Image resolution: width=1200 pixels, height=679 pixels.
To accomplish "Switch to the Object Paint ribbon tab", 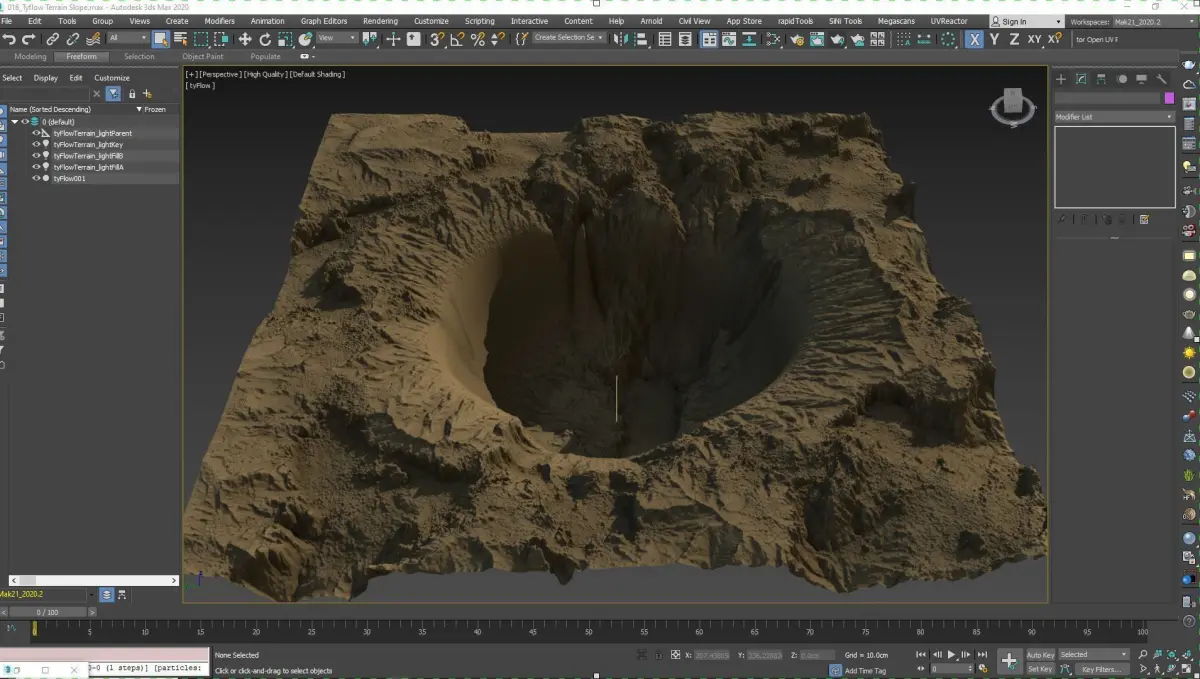I will pos(202,57).
